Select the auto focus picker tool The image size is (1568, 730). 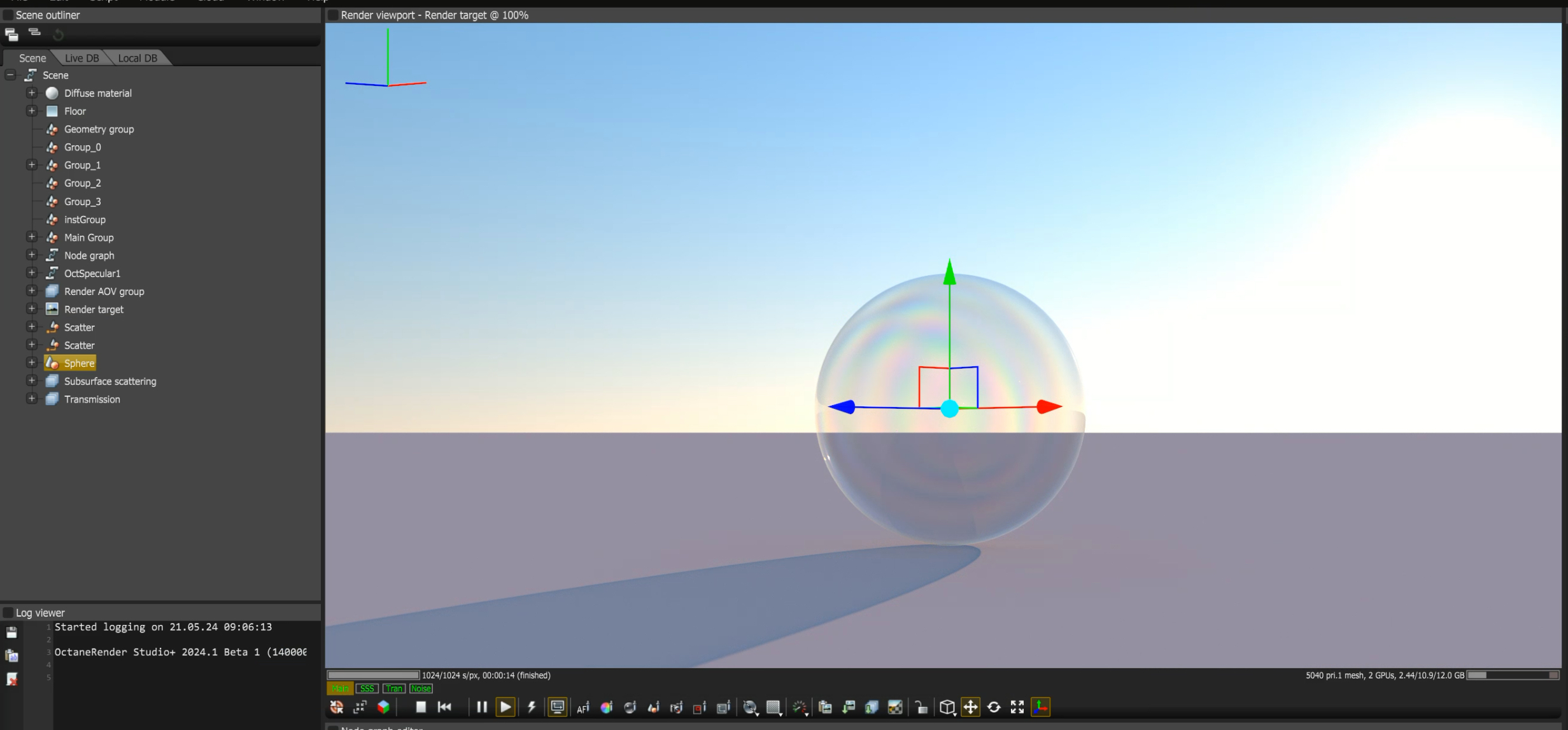[583, 708]
